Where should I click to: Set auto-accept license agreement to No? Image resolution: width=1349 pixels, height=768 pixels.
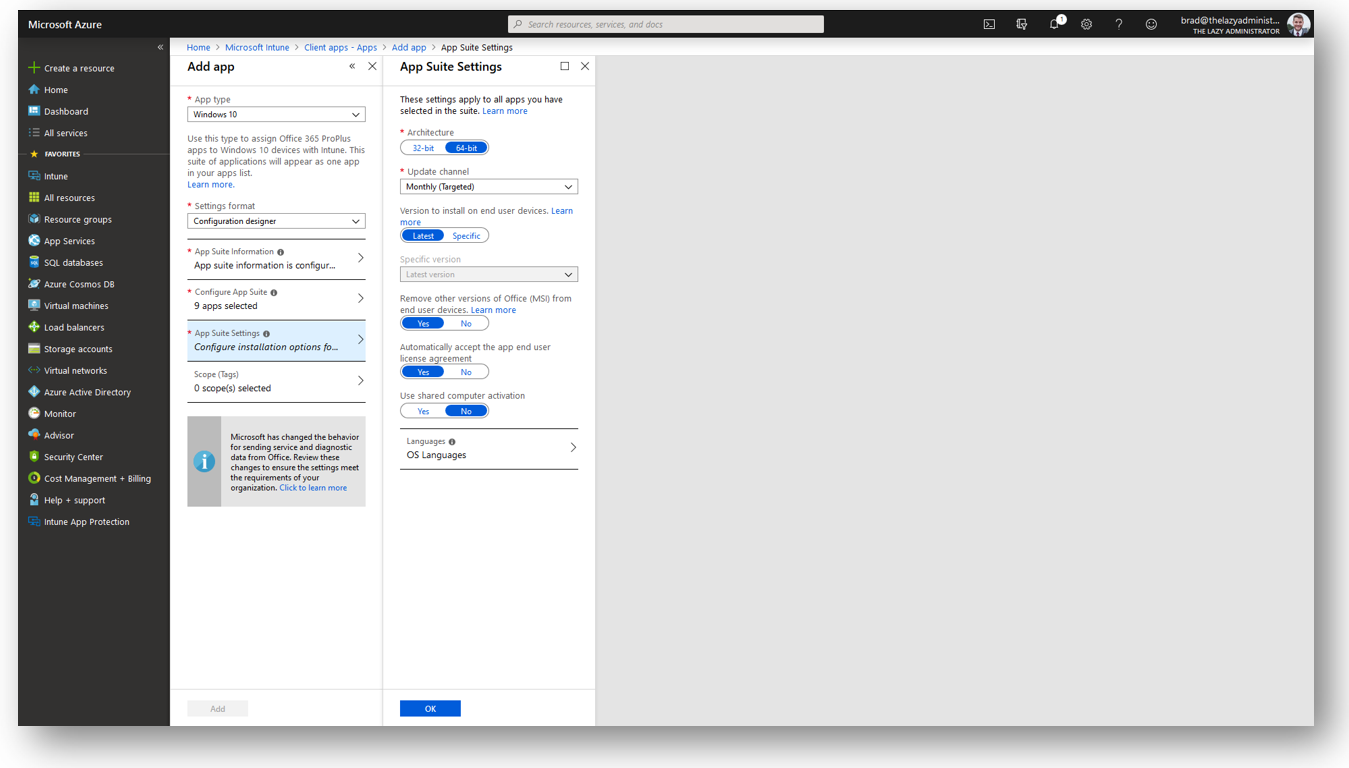tap(466, 372)
